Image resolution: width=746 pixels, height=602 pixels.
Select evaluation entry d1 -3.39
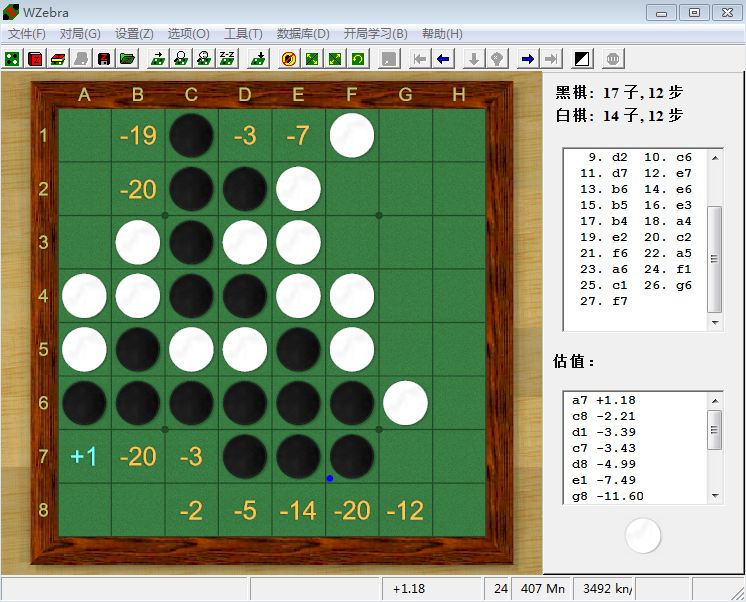pos(604,432)
